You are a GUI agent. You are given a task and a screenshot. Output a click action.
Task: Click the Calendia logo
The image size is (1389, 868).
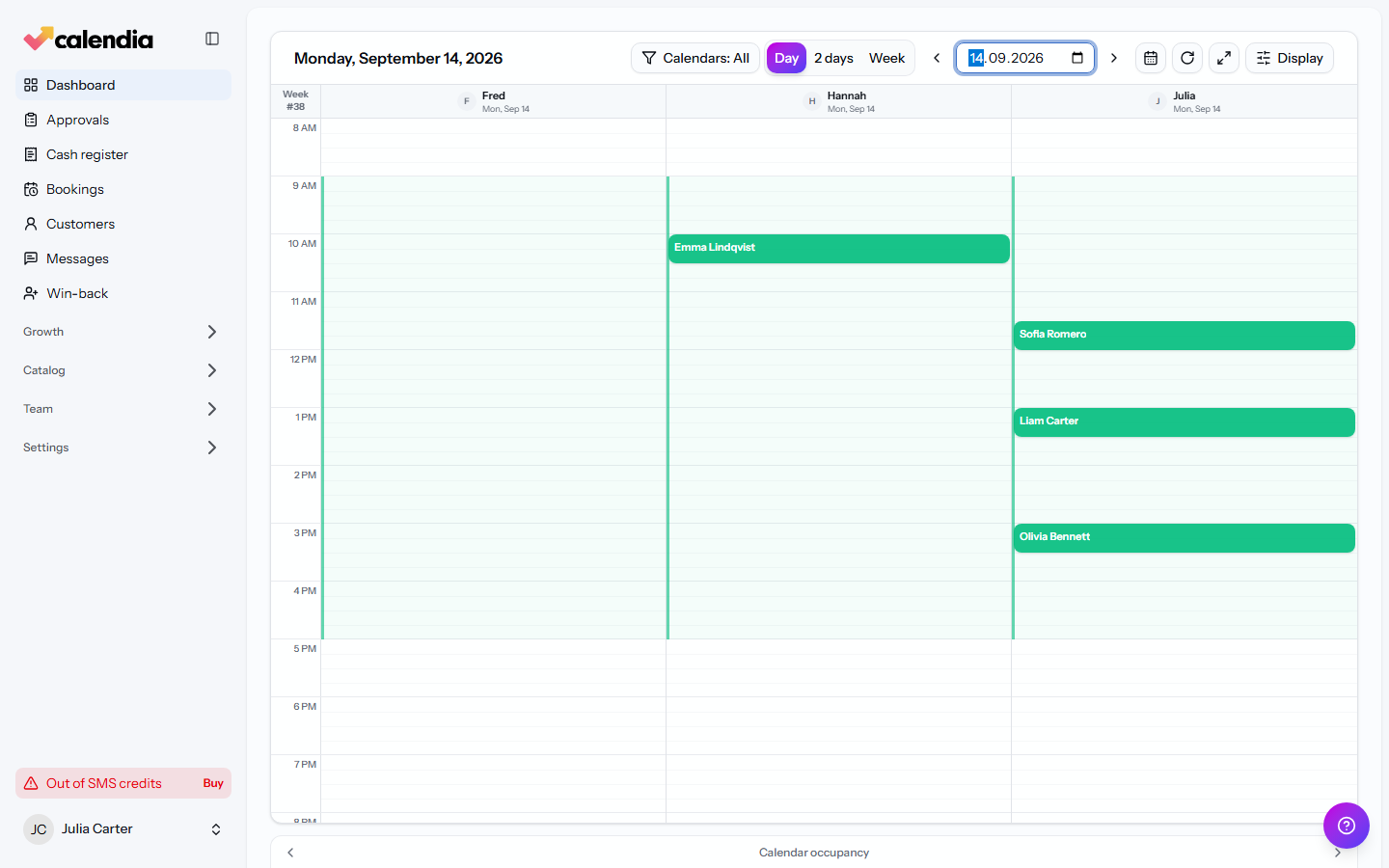[x=89, y=39]
